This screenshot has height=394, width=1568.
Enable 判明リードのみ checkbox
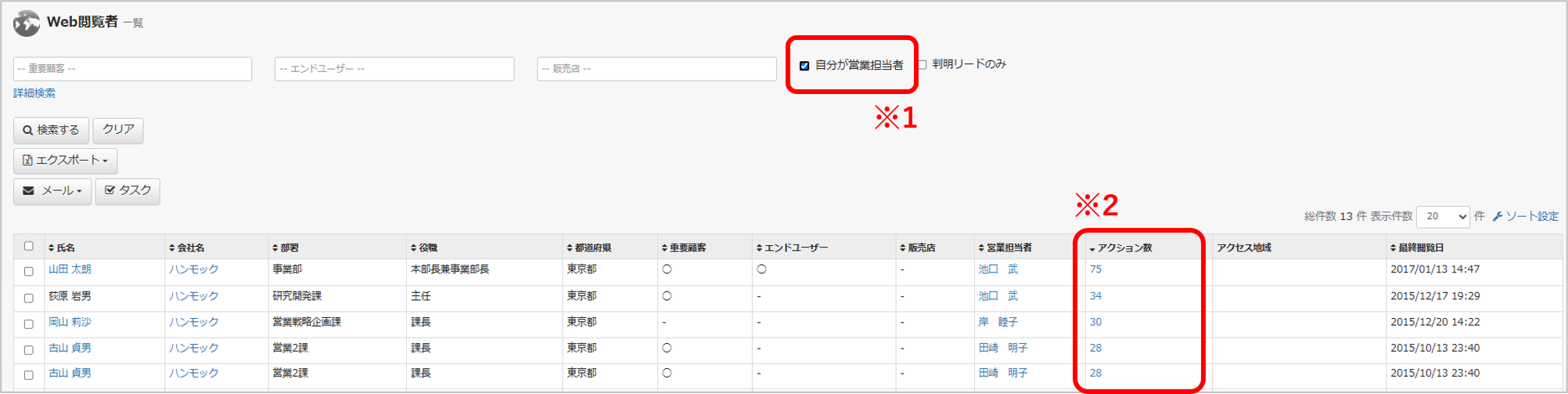tap(922, 64)
